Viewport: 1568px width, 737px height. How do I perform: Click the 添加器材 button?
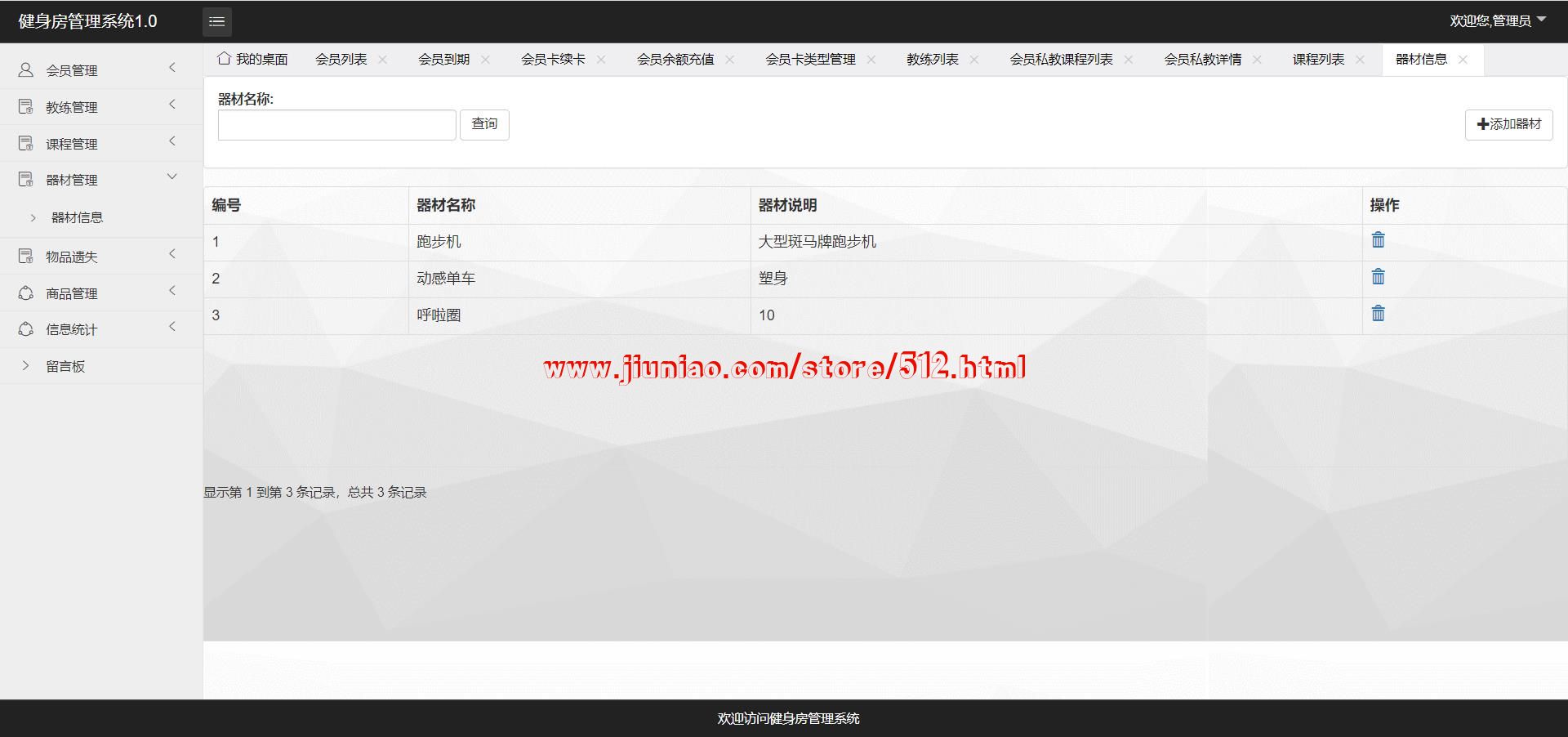(x=1509, y=124)
